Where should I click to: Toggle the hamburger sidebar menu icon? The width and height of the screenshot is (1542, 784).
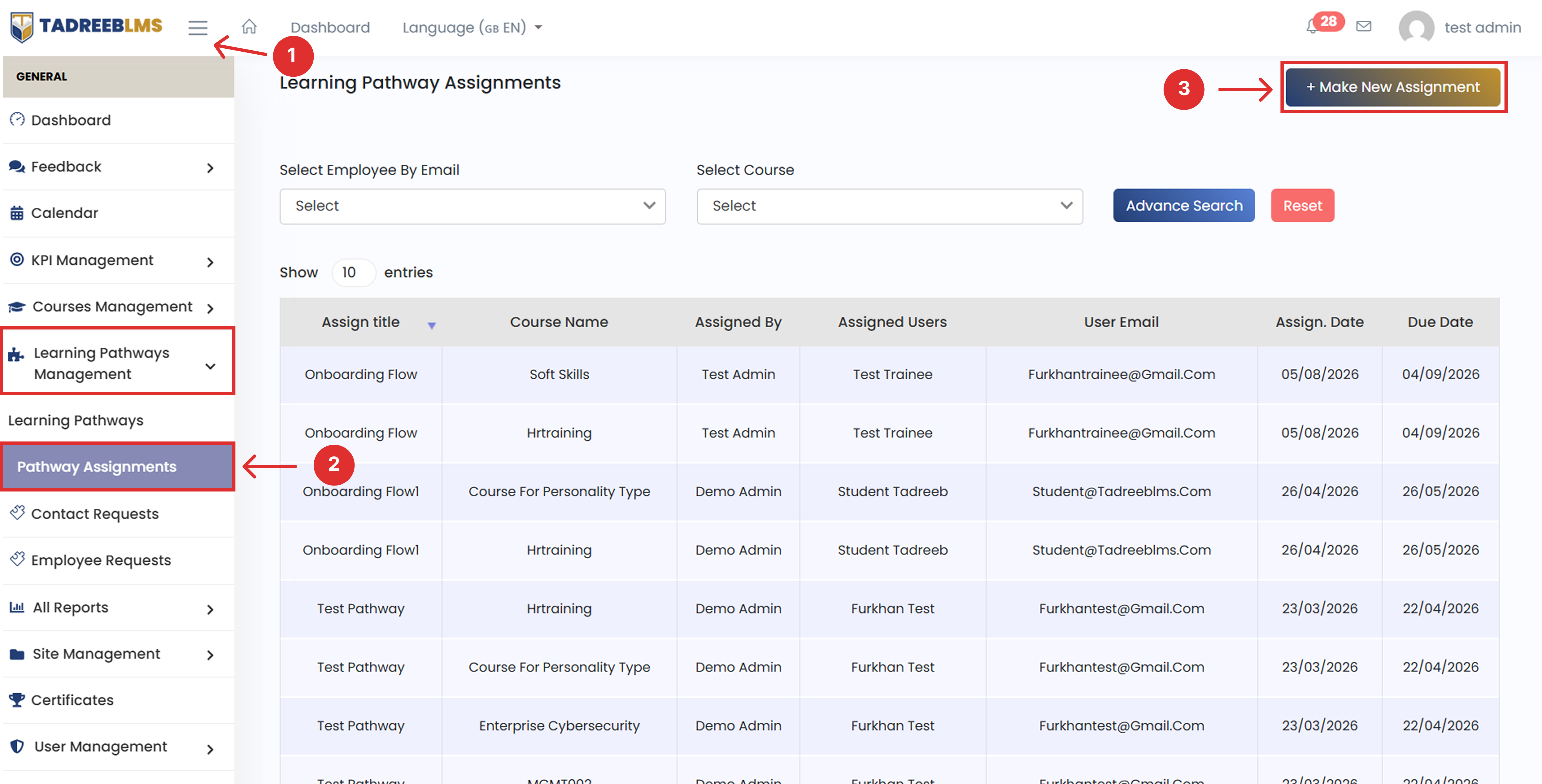(x=198, y=27)
